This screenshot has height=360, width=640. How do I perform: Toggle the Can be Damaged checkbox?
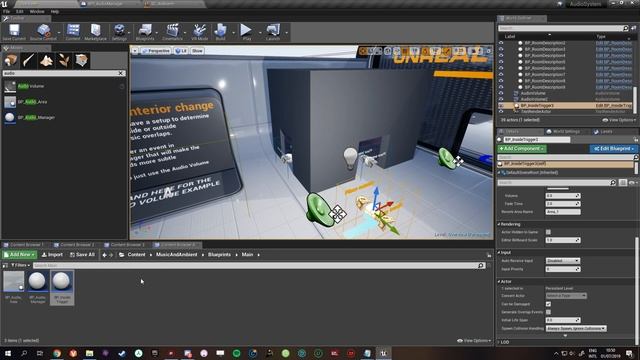(548, 304)
